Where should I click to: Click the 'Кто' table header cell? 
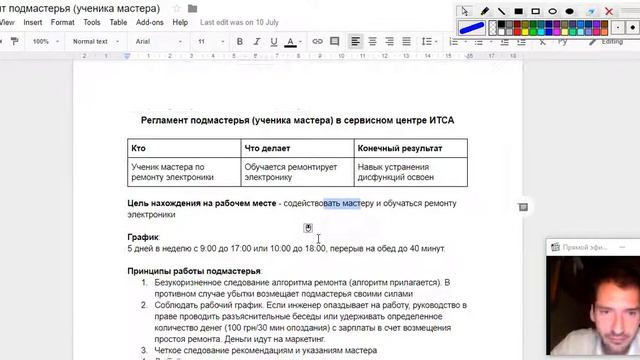pos(184,148)
